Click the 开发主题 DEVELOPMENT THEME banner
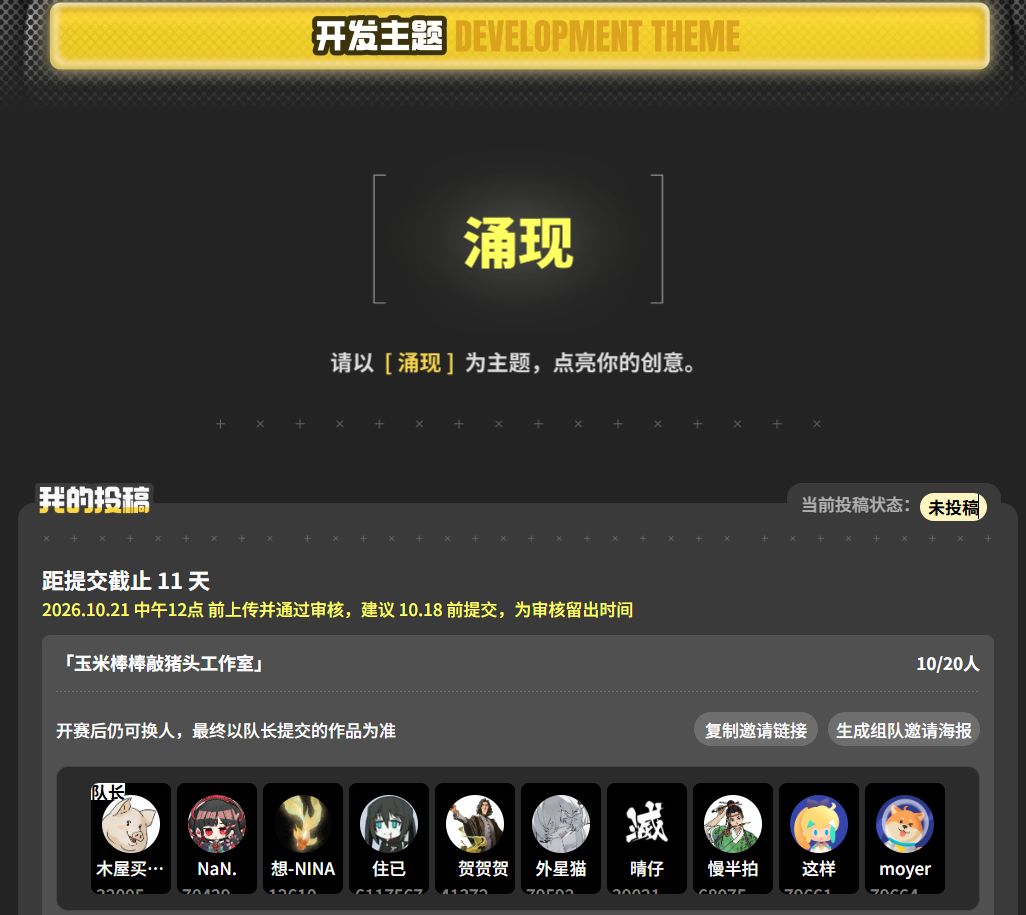Viewport: 1026px width, 915px height. 520,36
